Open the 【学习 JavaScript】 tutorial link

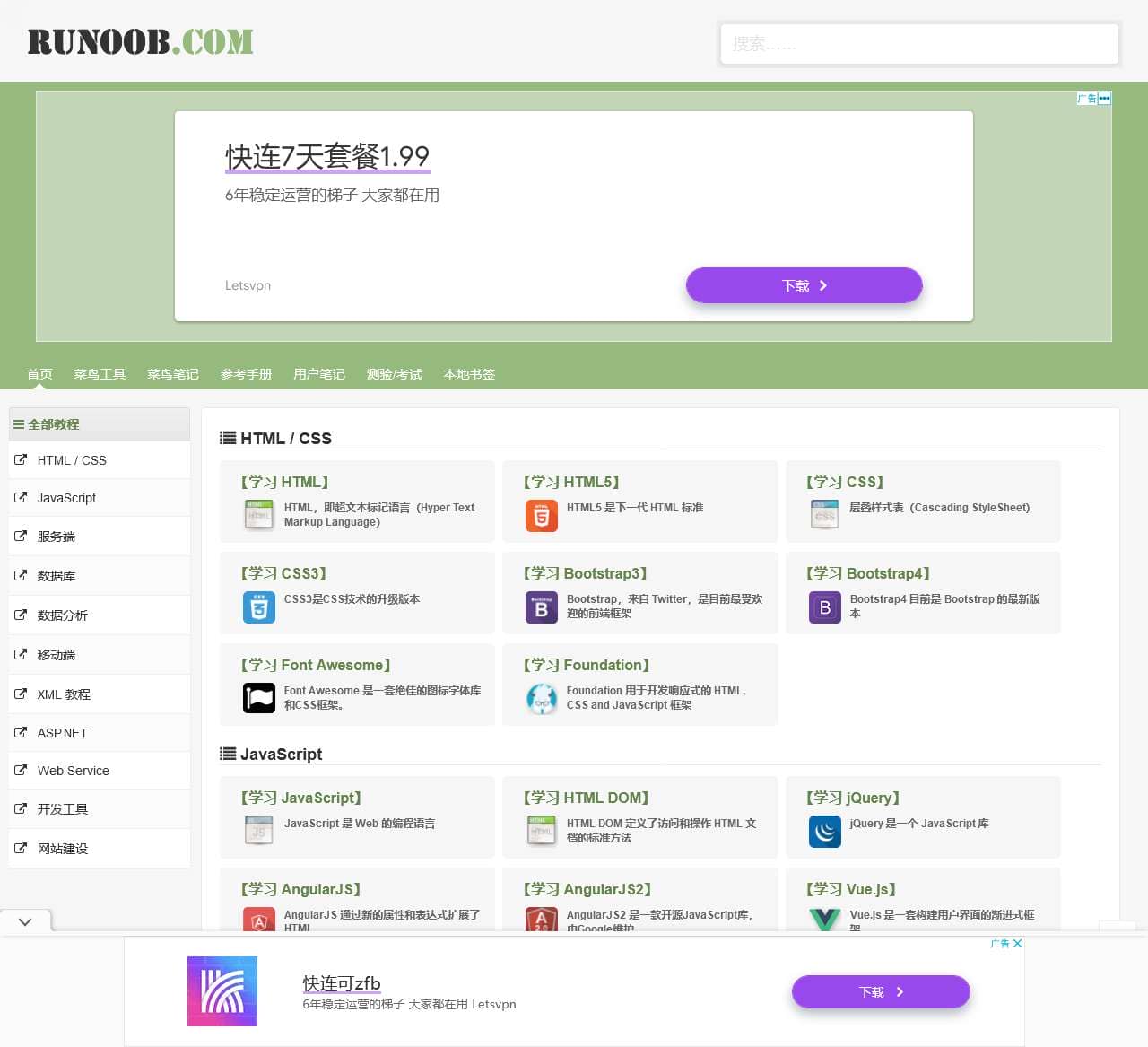coord(301,798)
